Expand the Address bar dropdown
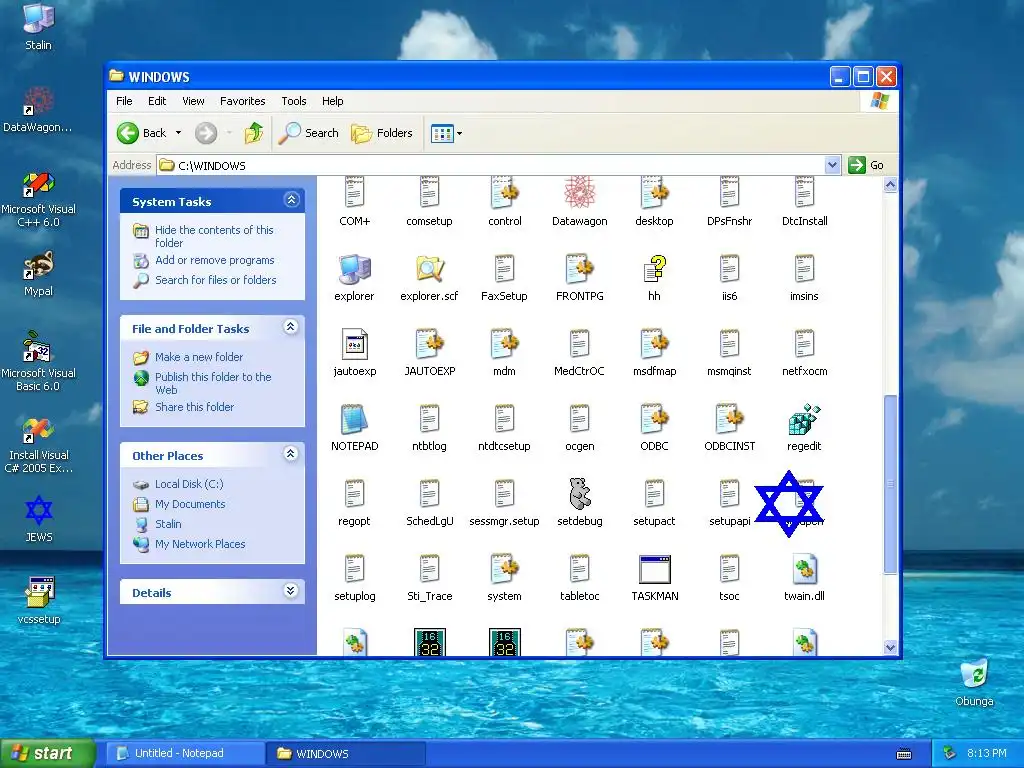This screenshot has height=768, width=1024. [832, 165]
